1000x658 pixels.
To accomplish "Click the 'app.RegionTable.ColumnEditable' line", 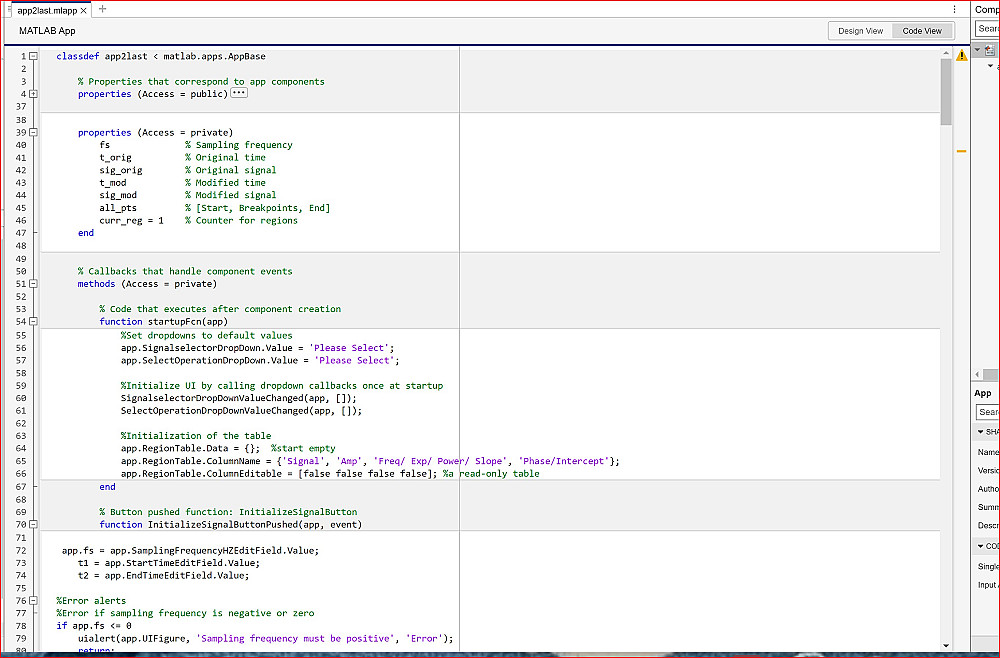I will point(330,474).
